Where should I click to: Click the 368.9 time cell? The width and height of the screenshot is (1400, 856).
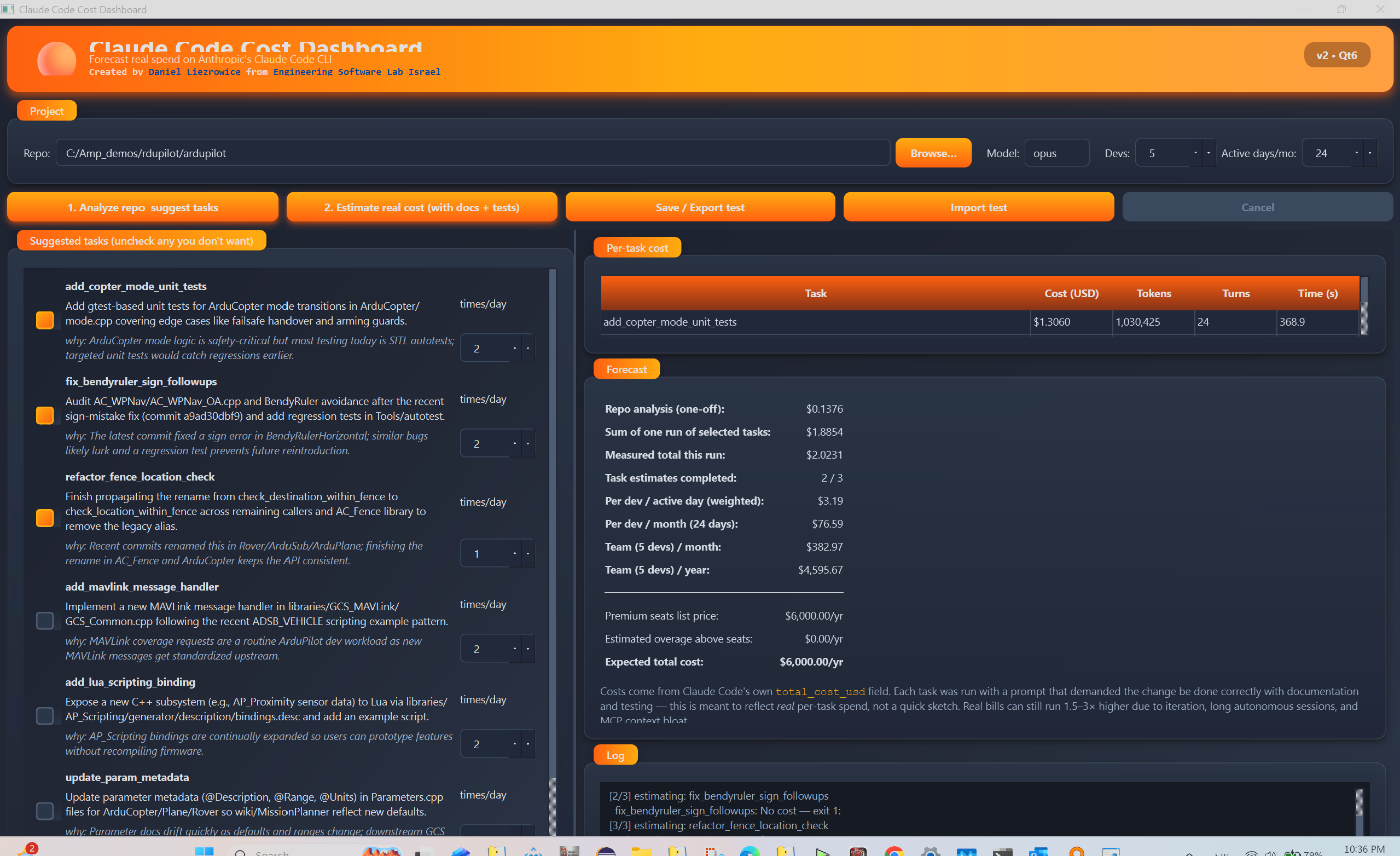click(1317, 322)
